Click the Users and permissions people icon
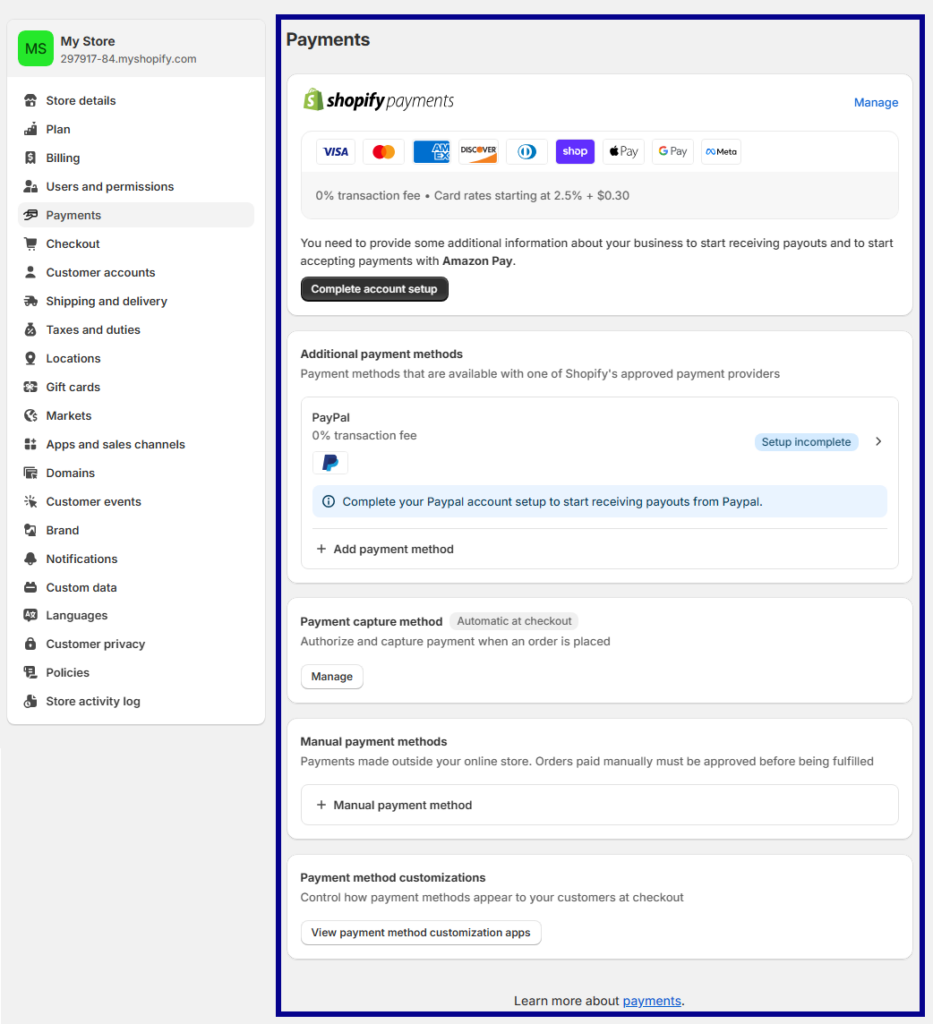 [30, 187]
